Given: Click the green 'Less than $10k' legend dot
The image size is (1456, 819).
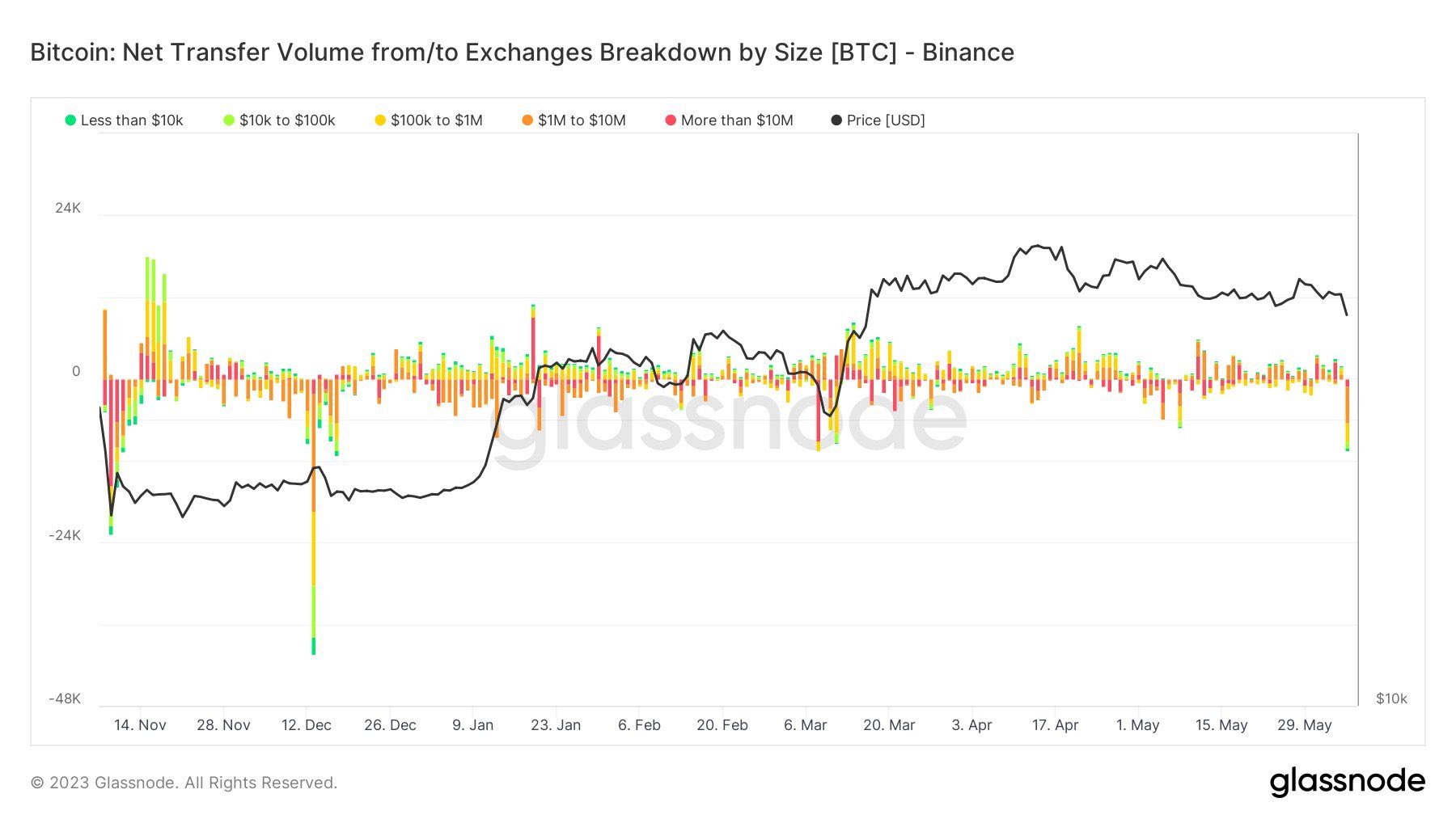Looking at the screenshot, I should tap(70, 120).
